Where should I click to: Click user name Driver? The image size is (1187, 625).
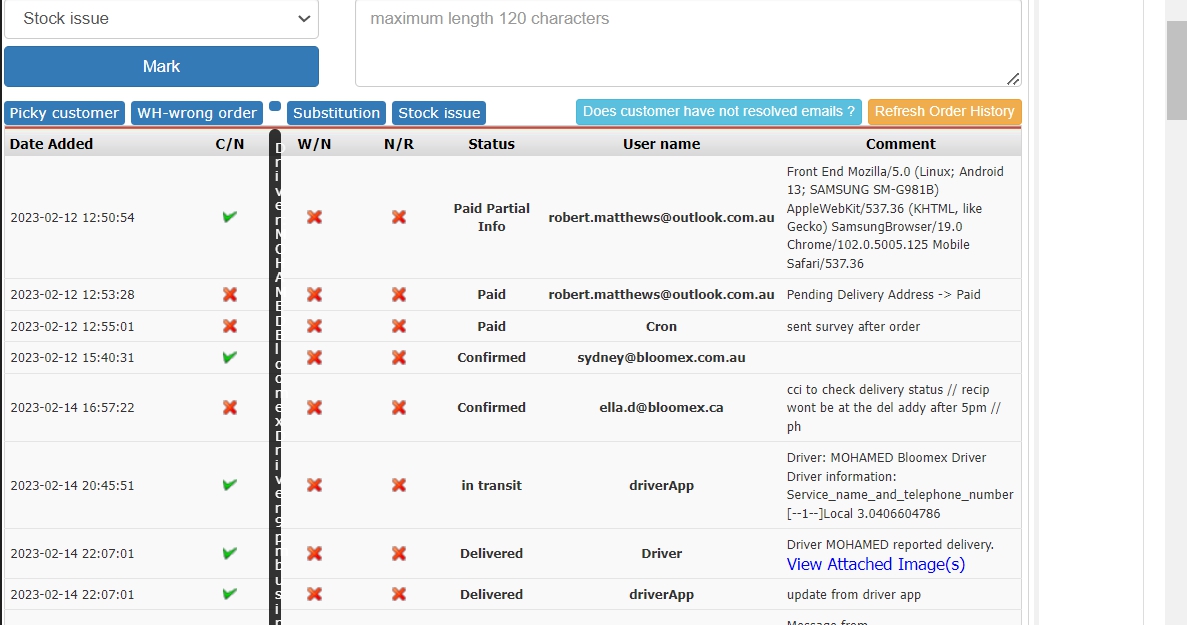[662, 553]
